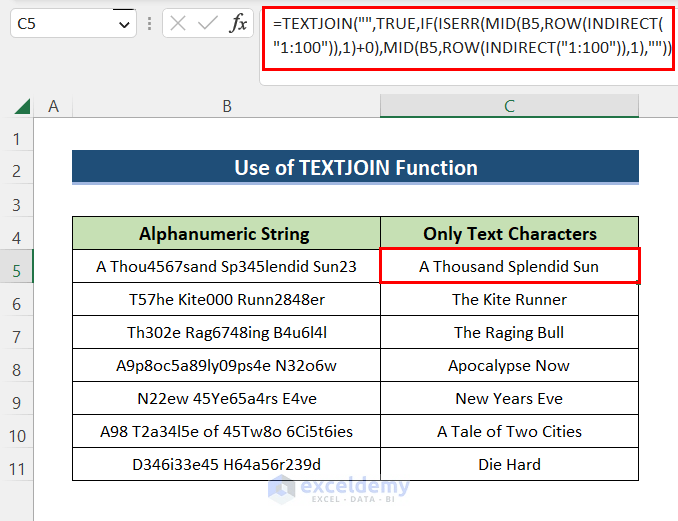The width and height of the screenshot is (678, 521).
Task: Select column B header
Action: point(227,106)
